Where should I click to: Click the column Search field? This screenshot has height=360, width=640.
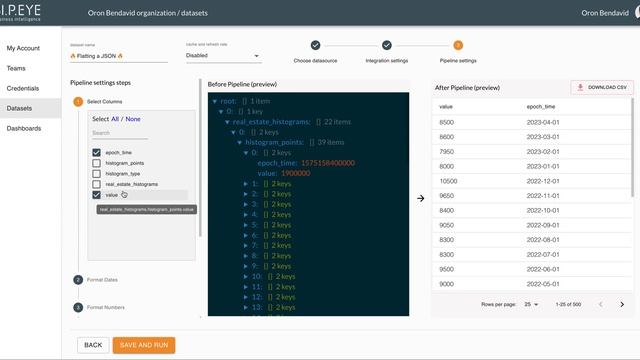120,133
